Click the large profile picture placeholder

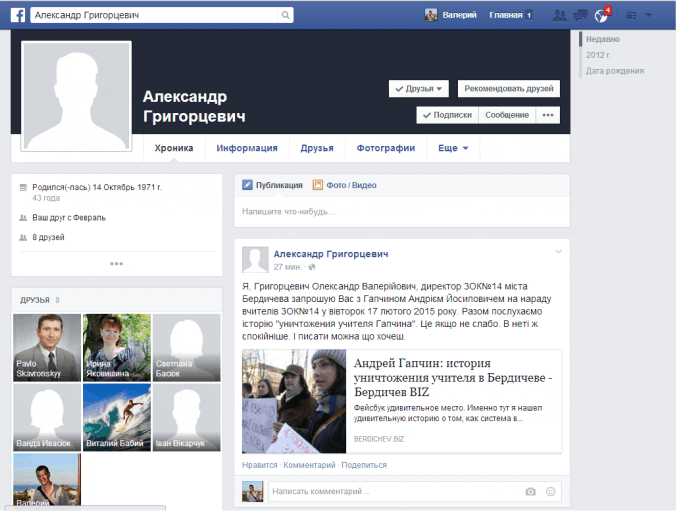(76, 96)
